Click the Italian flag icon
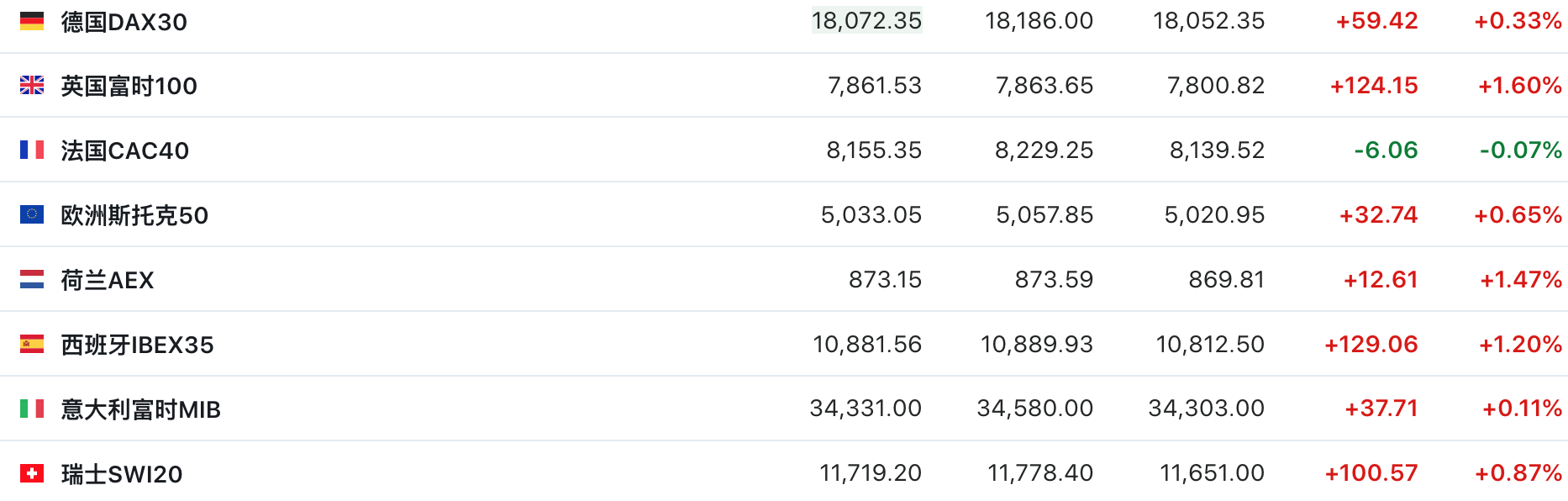 pos(32,409)
